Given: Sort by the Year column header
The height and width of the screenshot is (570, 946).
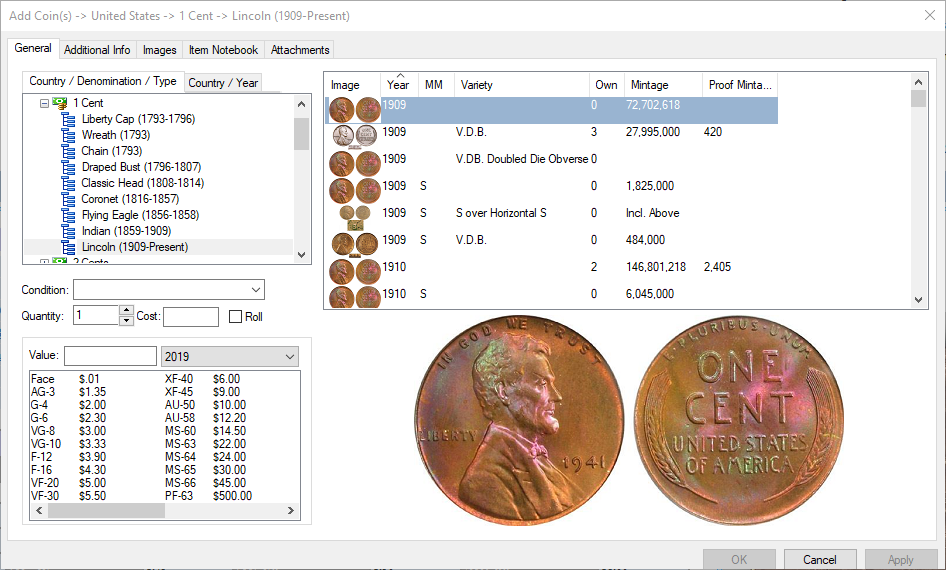Looking at the screenshot, I should [399, 85].
